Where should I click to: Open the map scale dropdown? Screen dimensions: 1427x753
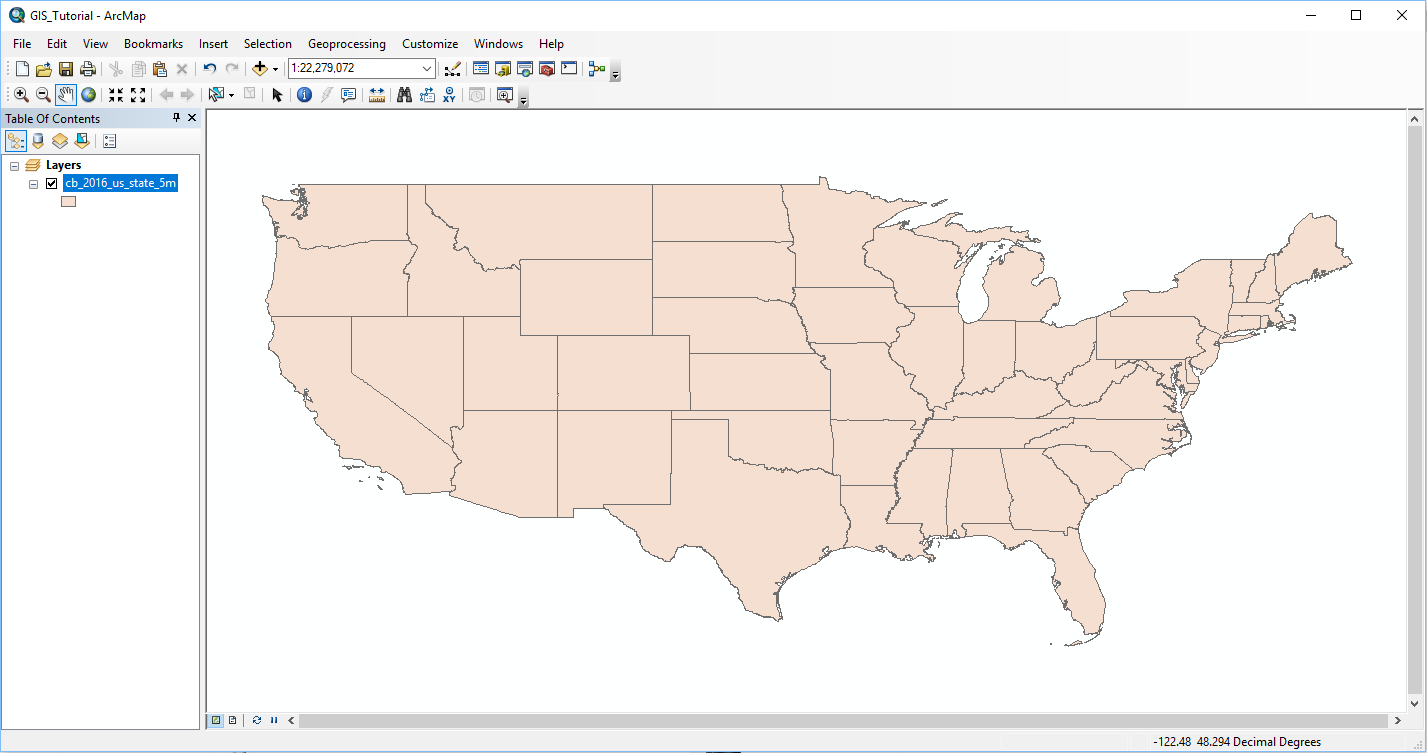(x=427, y=69)
